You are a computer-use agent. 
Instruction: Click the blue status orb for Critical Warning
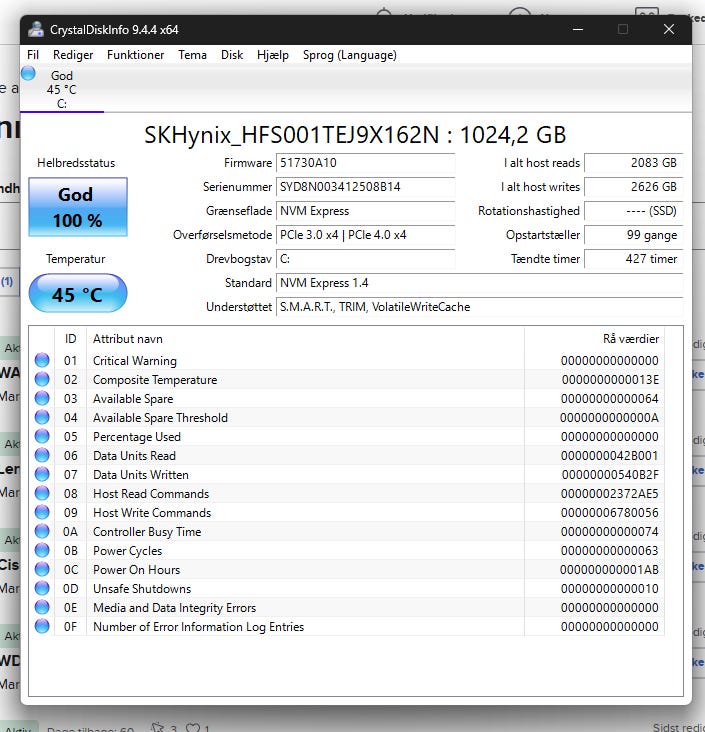pos(42,361)
